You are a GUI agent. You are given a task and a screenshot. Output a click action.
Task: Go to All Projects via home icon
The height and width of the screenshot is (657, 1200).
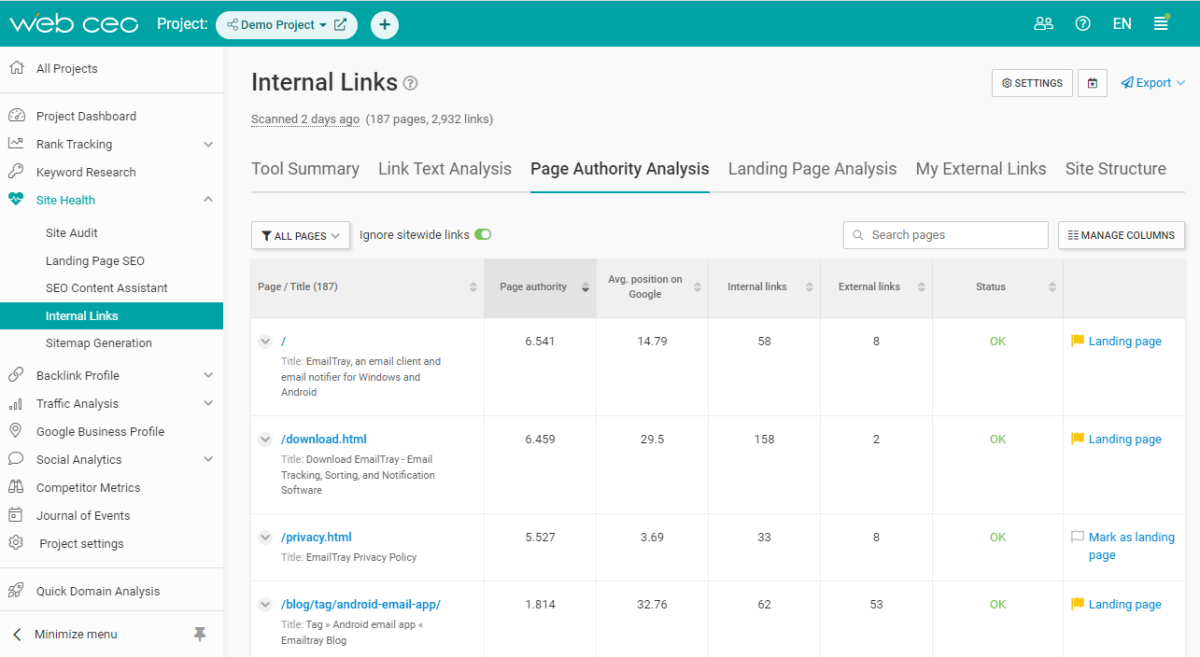(x=16, y=67)
